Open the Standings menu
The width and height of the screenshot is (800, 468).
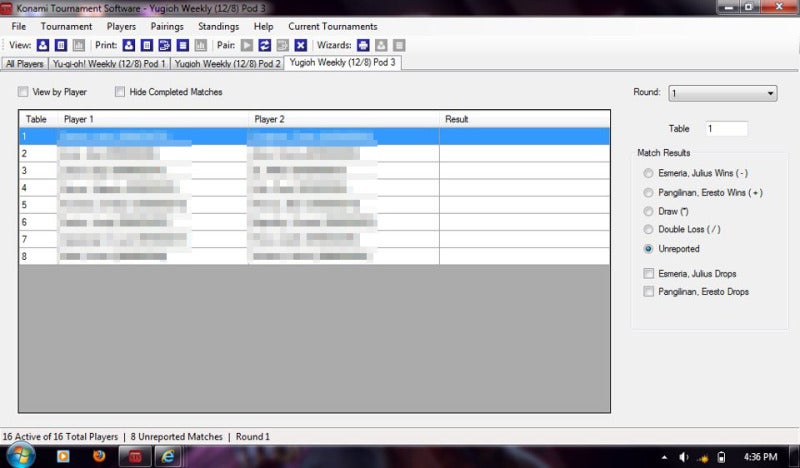(x=218, y=27)
